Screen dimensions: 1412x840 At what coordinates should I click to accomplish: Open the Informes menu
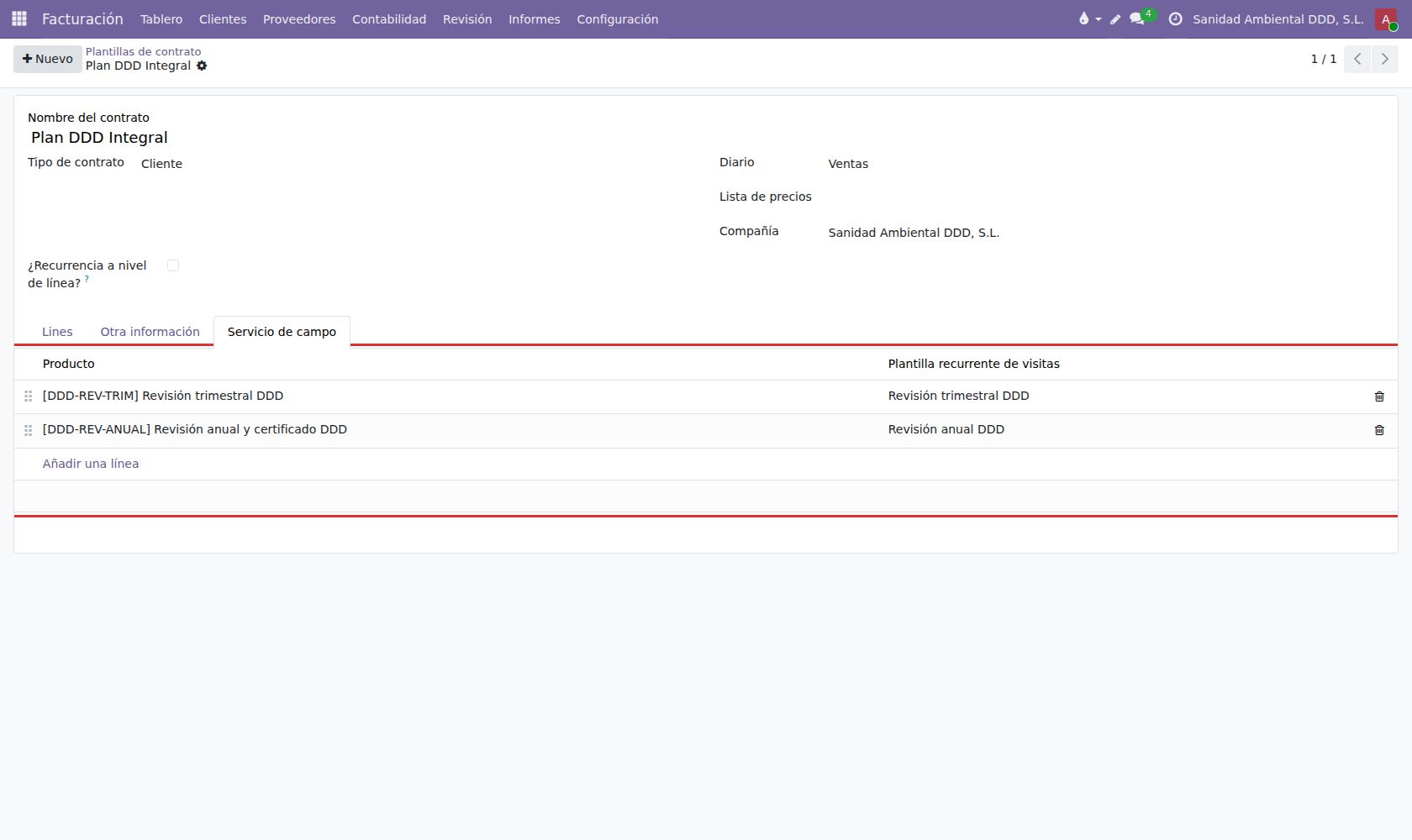pos(535,19)
